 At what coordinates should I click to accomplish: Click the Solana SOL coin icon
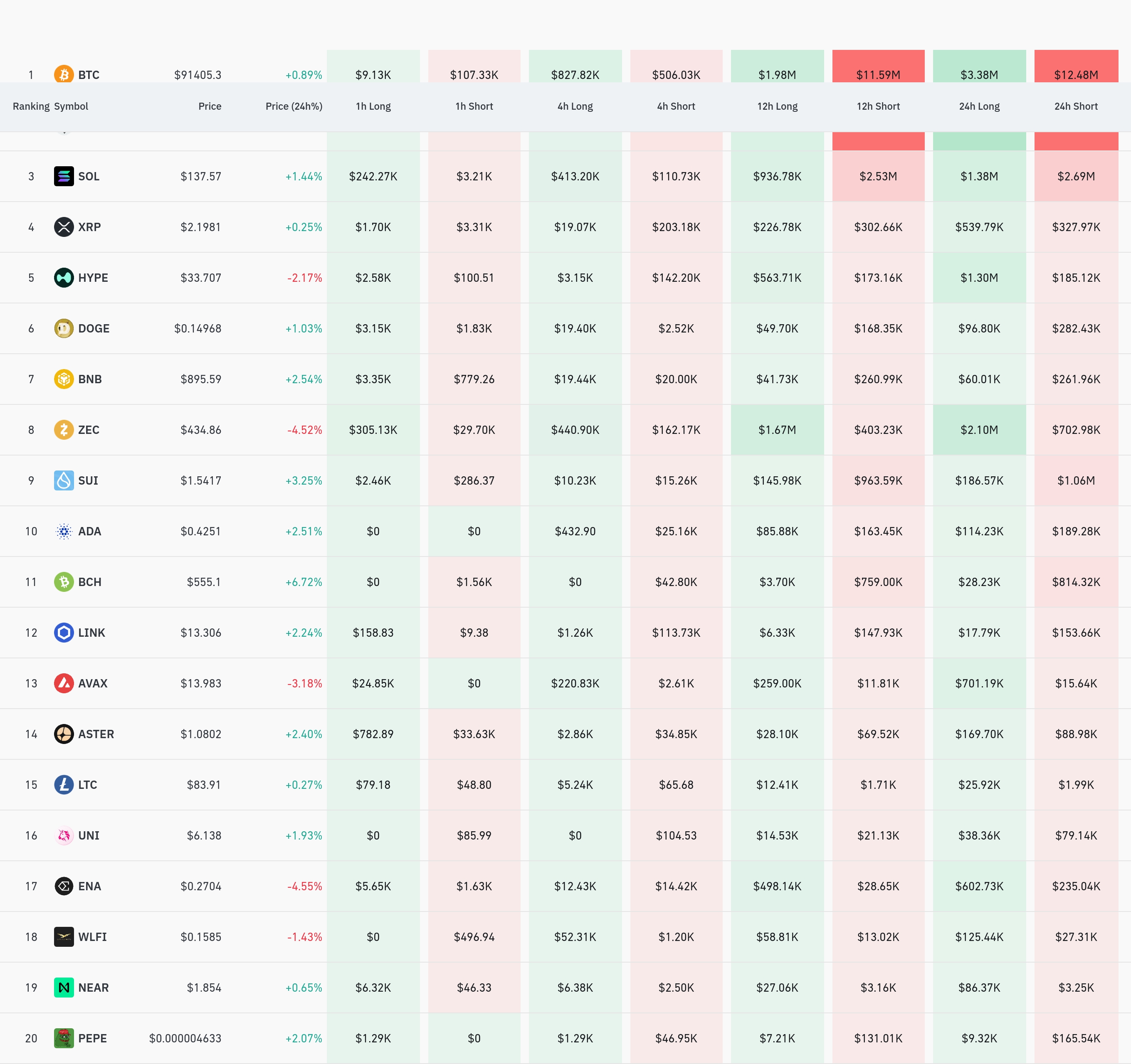coord(64,176)
